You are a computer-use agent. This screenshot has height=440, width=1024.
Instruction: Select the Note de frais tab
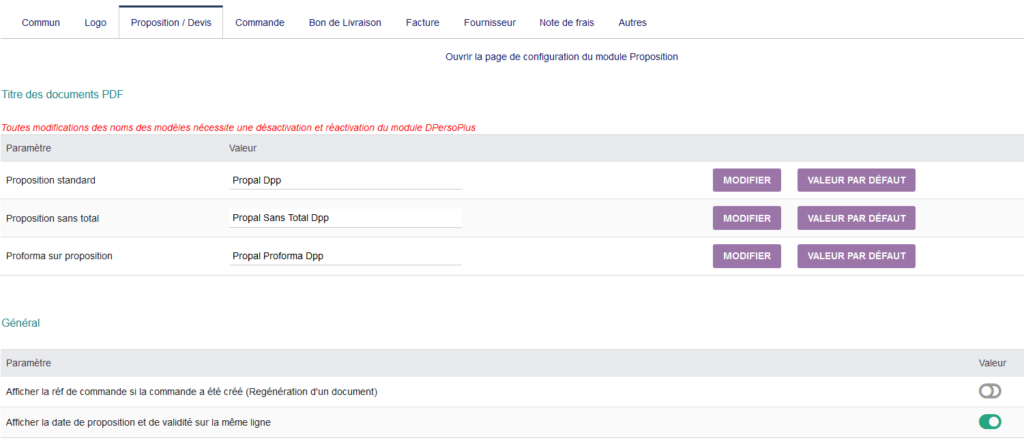567,22
